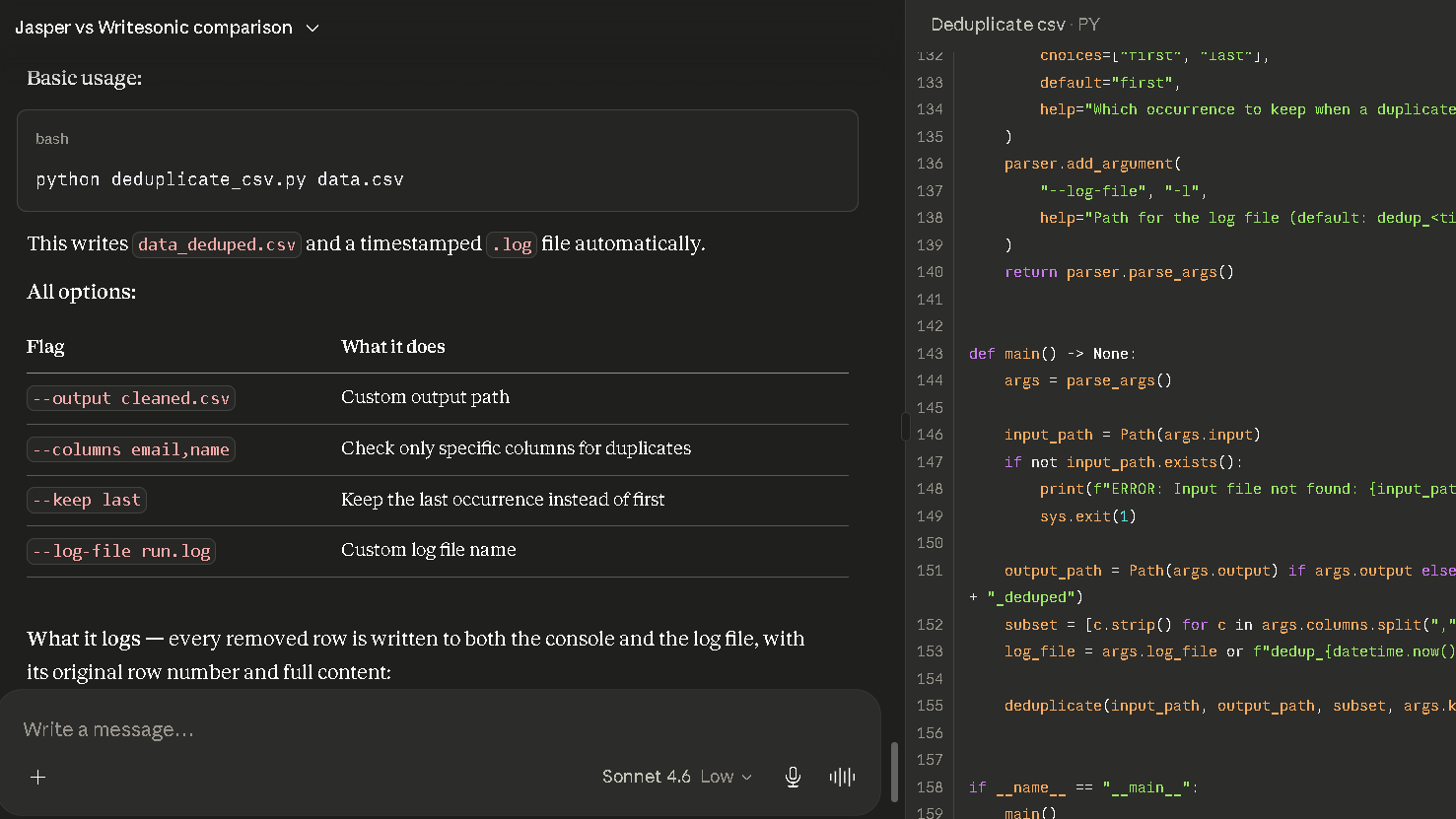Click the --output cleaned.csv flag cell
Image resolution: width=1456 pixels, height=819 pixels.
(131, 398)
